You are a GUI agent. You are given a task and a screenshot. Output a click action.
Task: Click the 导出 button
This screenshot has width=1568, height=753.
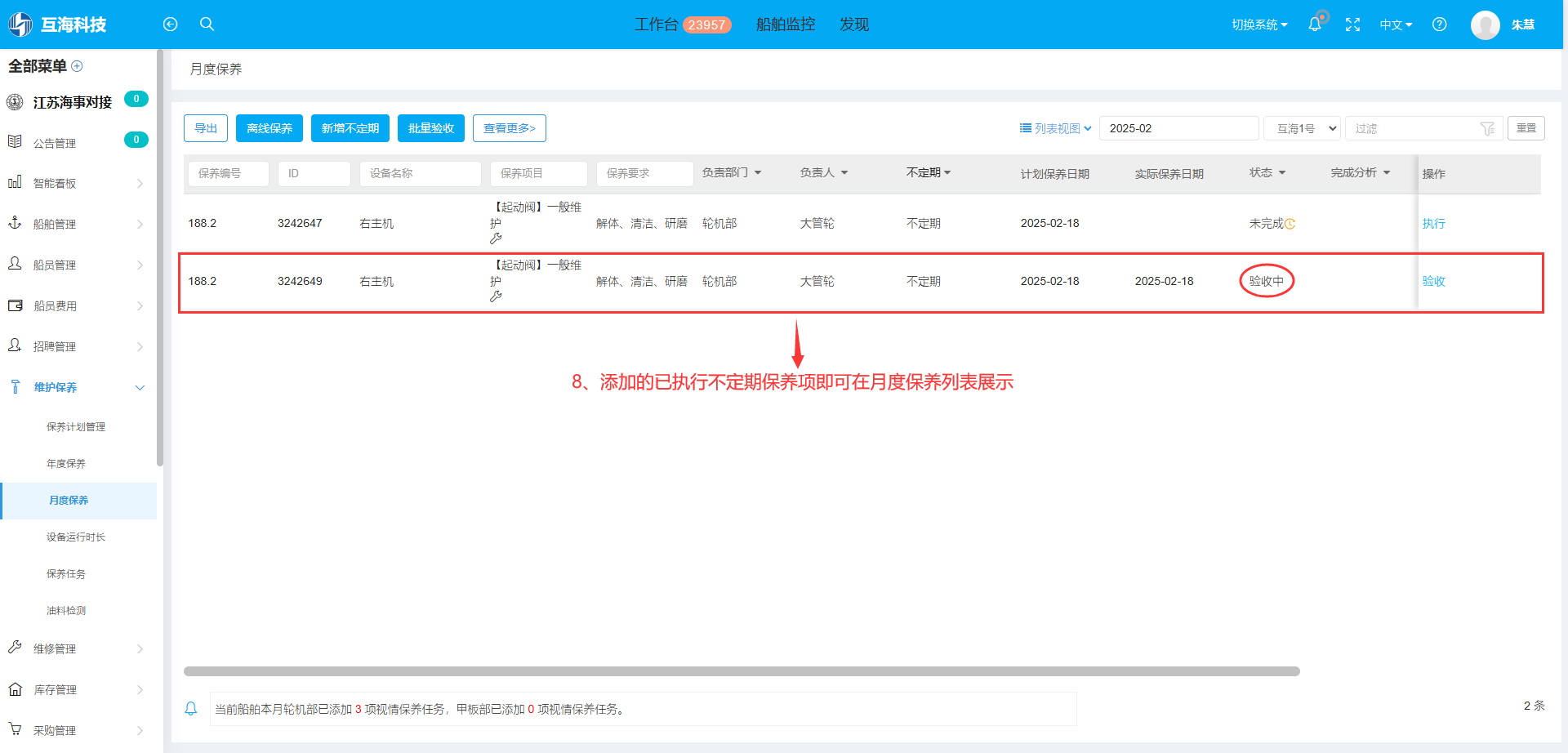point(206,128)
